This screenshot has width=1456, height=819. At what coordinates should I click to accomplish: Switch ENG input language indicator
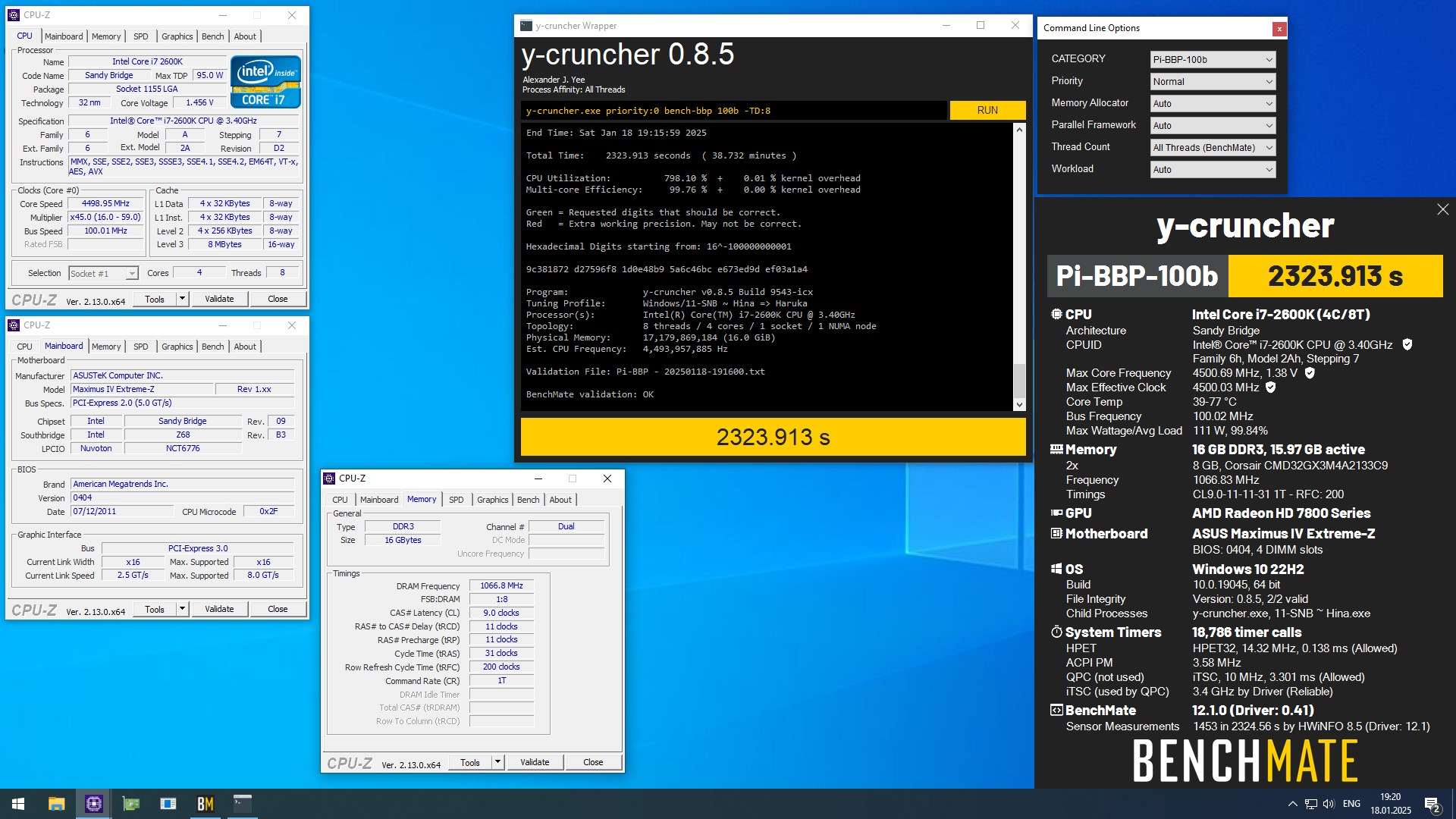coord(1351,804)
